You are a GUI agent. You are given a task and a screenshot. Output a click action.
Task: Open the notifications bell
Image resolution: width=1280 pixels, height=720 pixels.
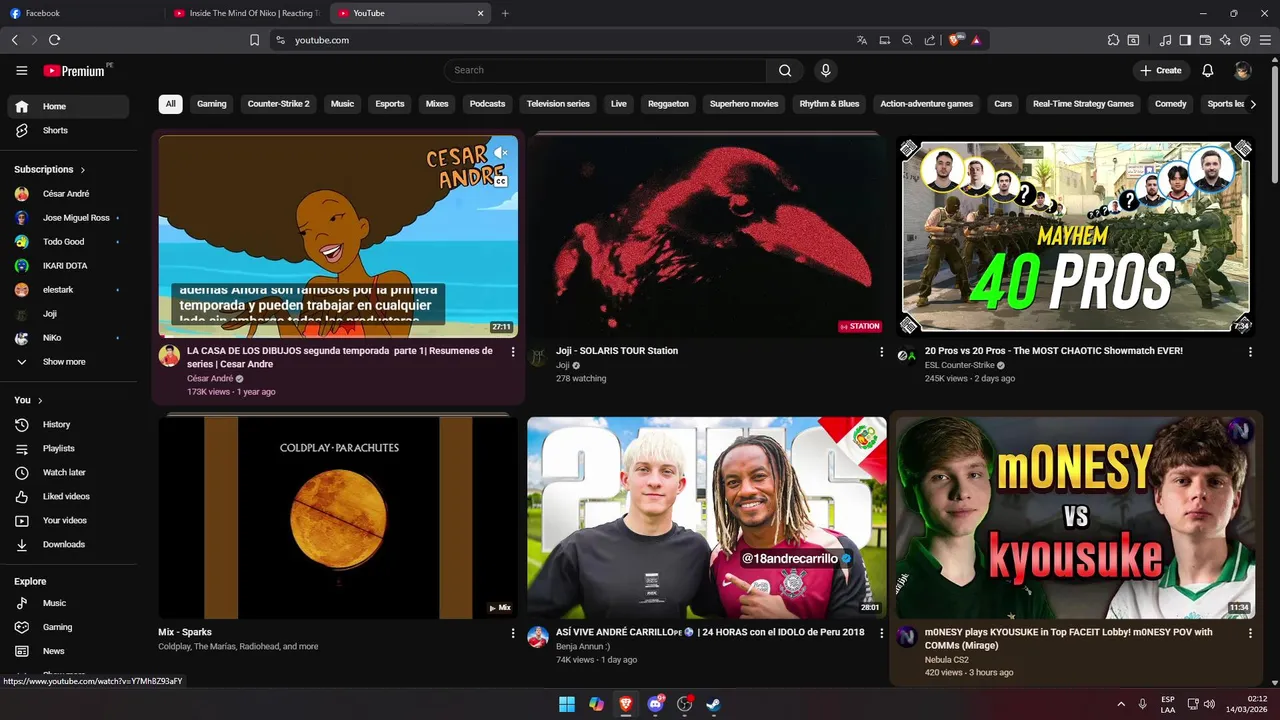(1208, 70)
